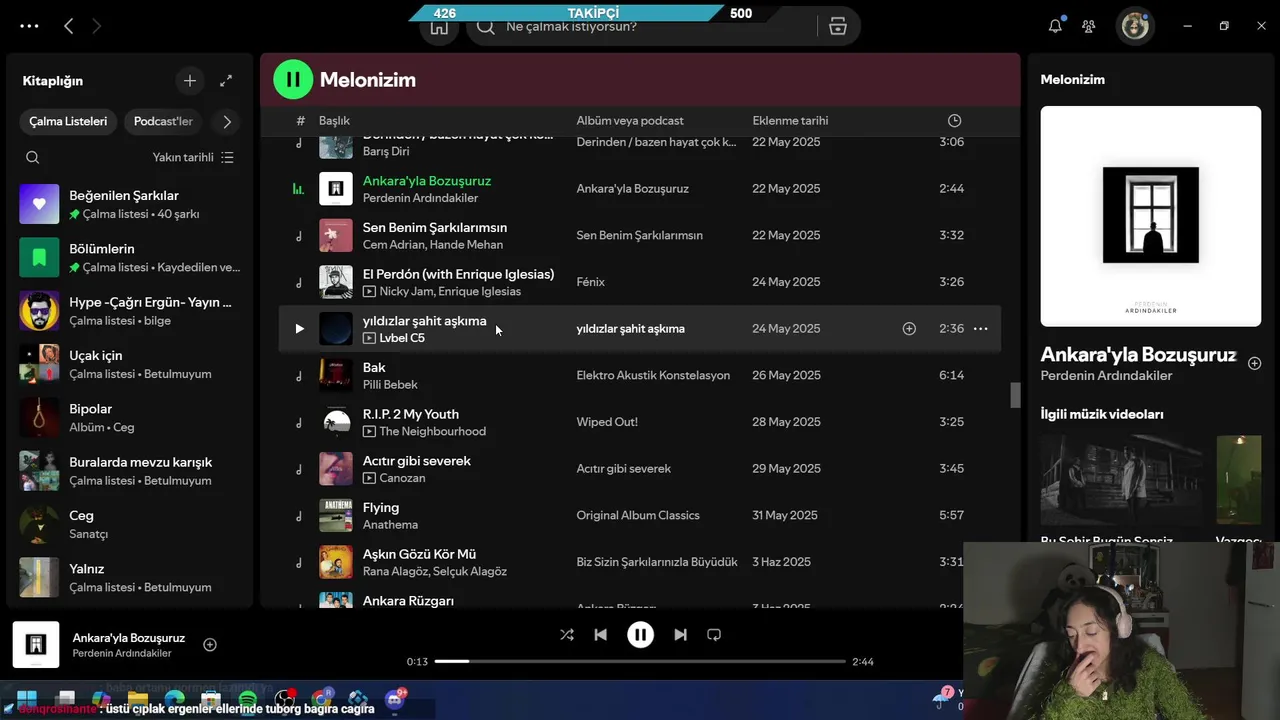Open the Fénix album link
The image size is (1280, 720).
pyautogui.click(x=590, y=282)
